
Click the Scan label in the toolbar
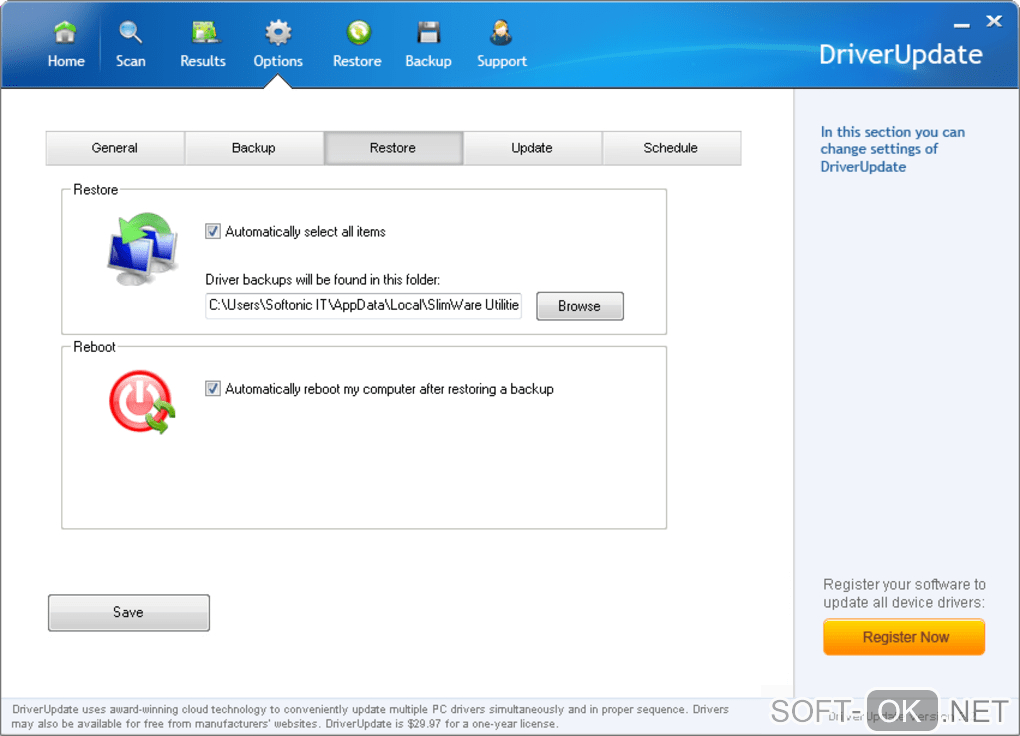(x=131, y=61)
